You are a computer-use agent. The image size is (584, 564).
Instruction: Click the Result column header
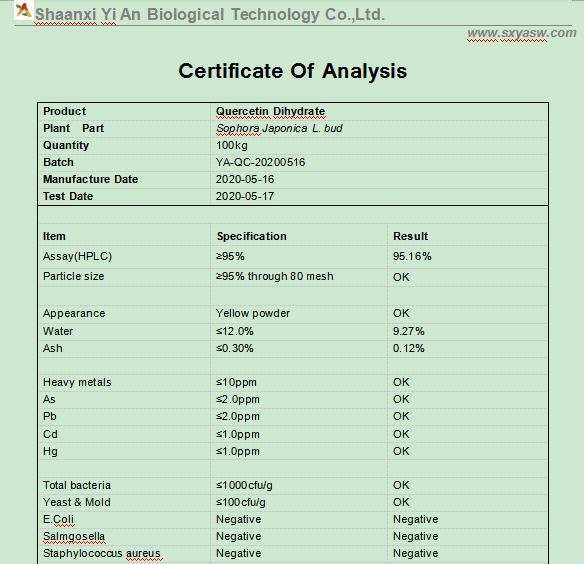coord(410,236)
